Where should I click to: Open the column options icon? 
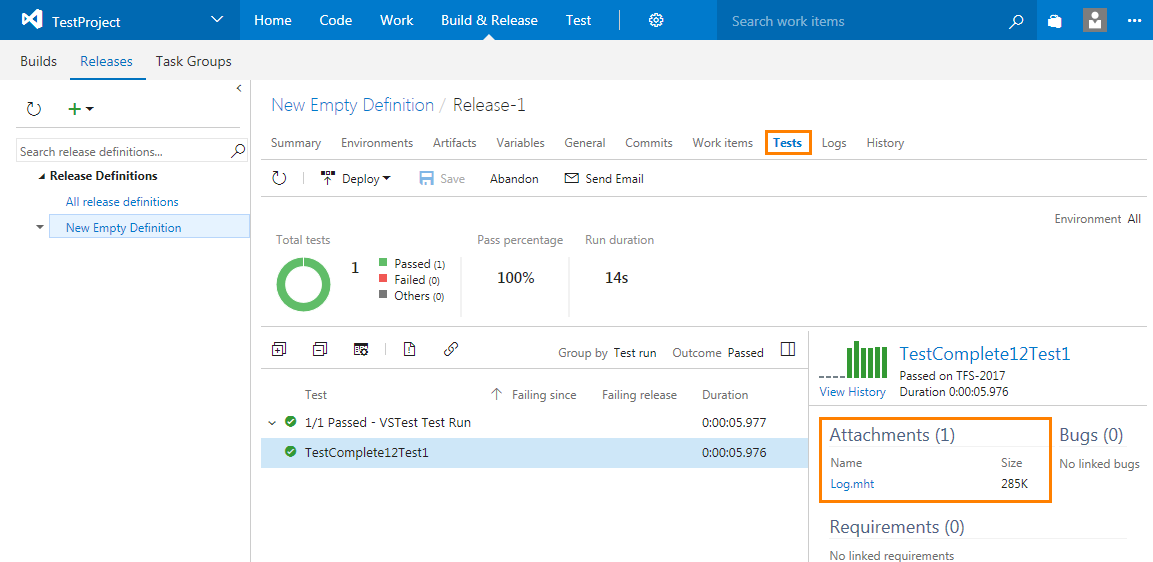click(x=362, y=349)
